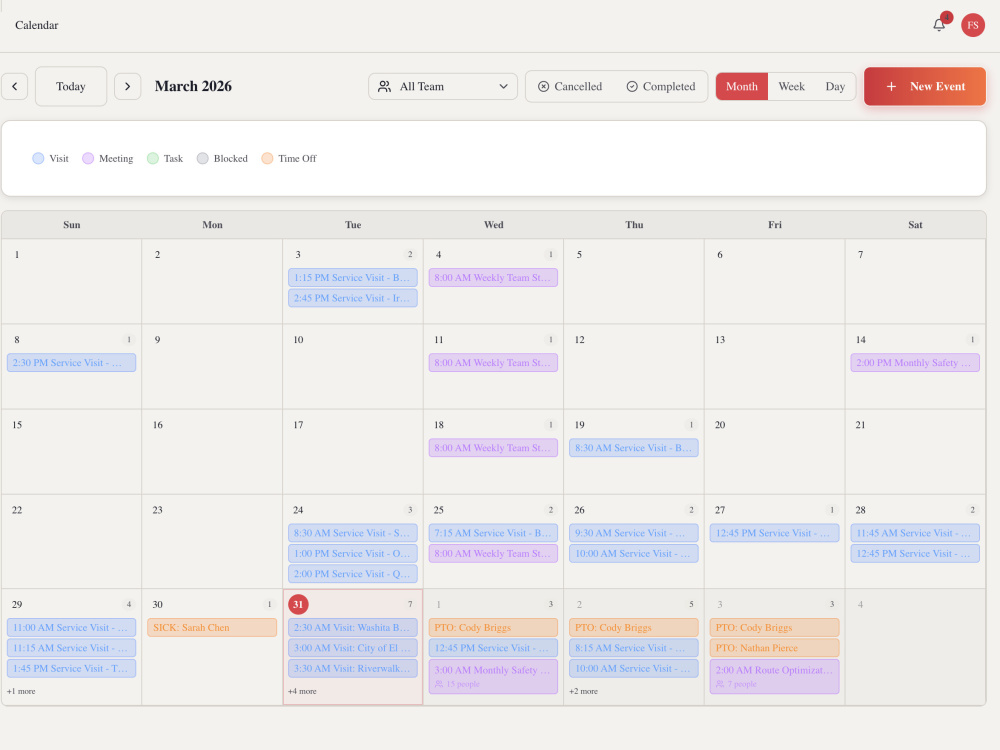Click the event count badge on March 31

410,605
